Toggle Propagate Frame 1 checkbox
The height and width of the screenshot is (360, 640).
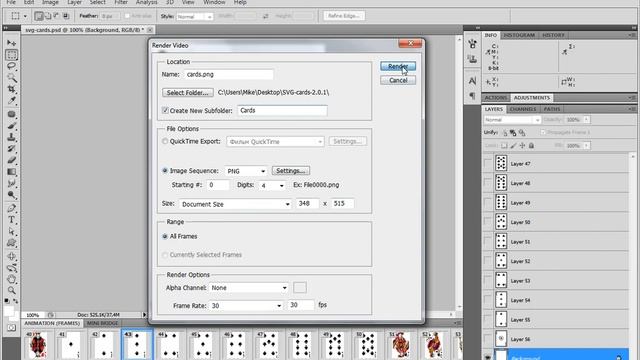point(543,132)
